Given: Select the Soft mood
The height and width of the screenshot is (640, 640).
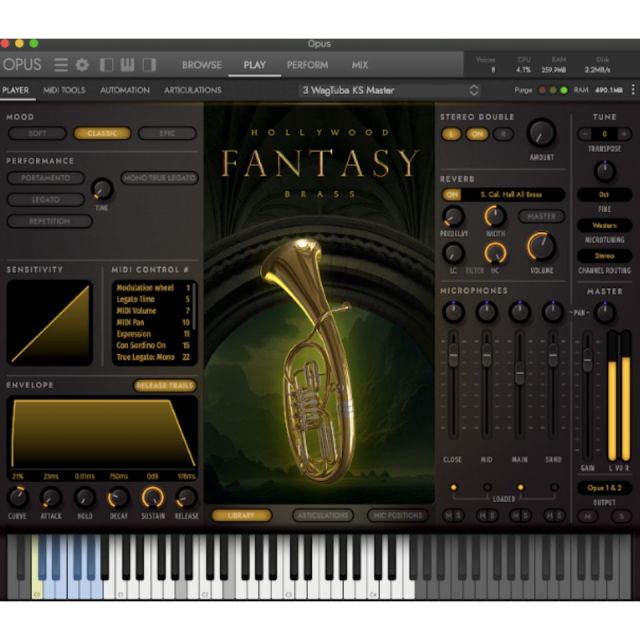Looking at the screenshot, I should (x=37, y=133).
